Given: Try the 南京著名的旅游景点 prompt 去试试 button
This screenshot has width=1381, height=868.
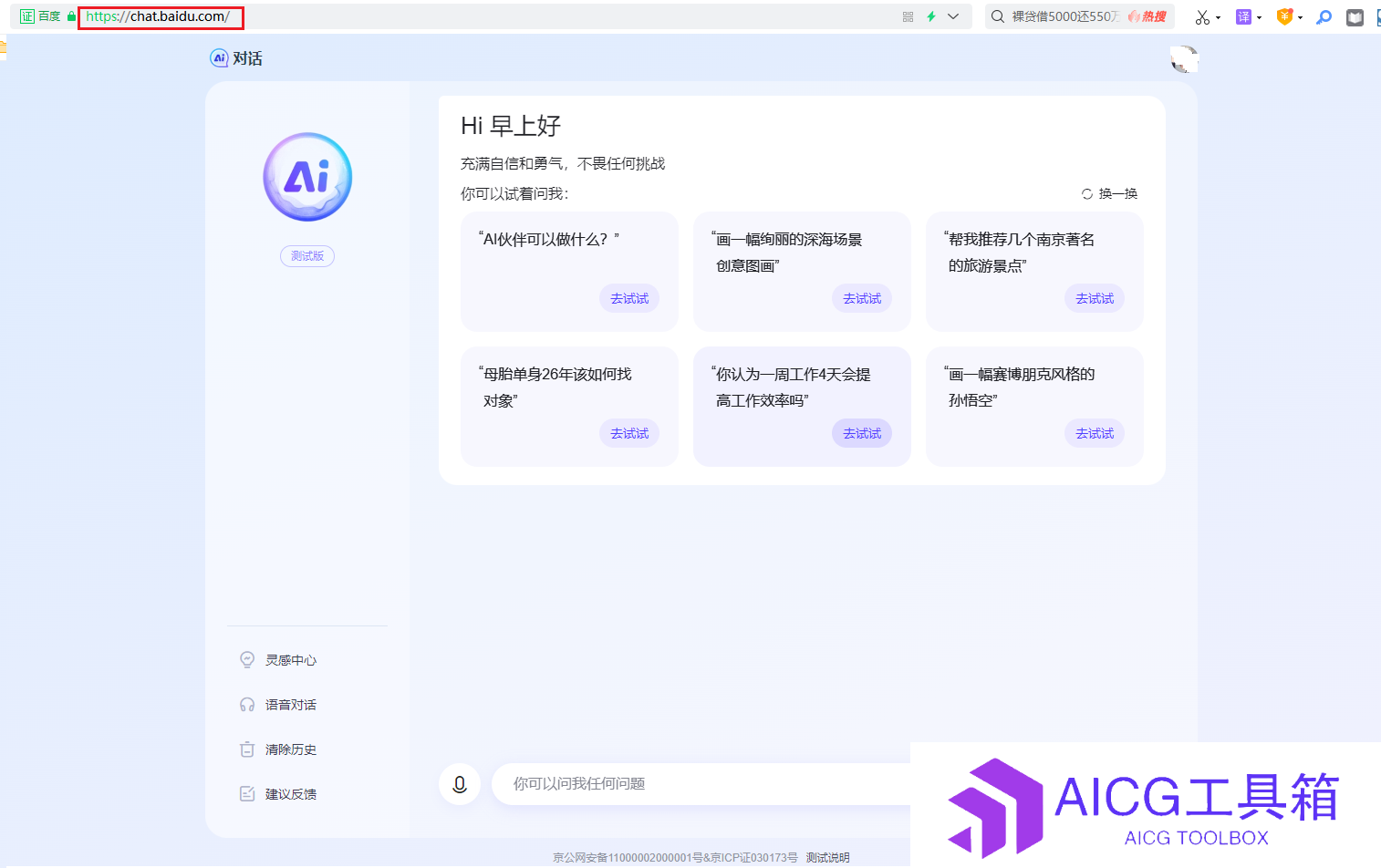Looking at the screenshot, I should (1095, 298).
